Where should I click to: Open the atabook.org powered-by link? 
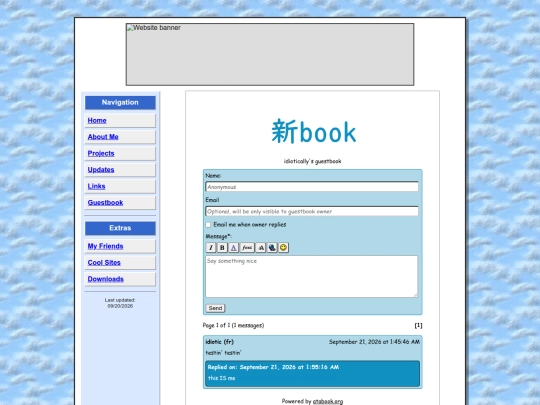click(x=328, y=402)
